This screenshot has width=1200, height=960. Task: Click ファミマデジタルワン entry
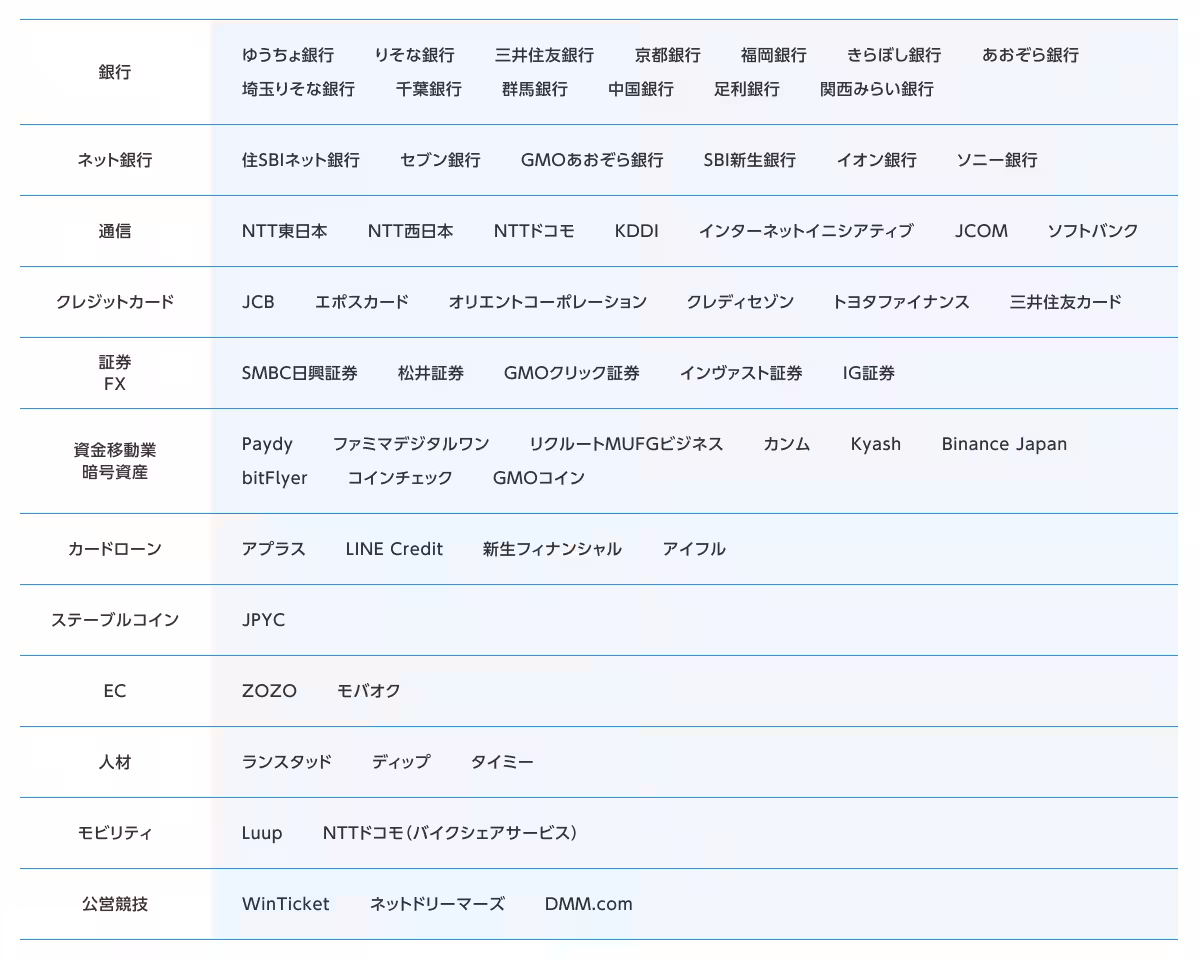[x=411, y=444]
